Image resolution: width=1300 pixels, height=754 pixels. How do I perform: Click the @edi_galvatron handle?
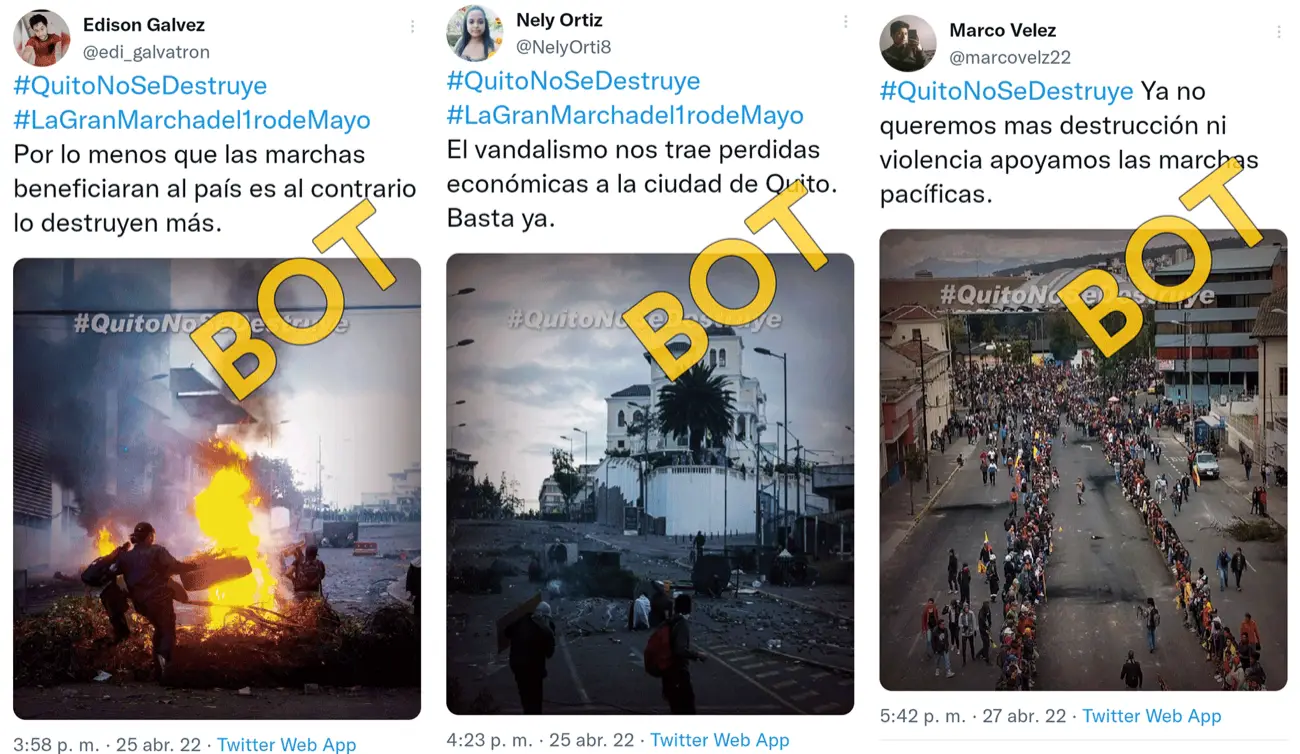coord(146,52)
